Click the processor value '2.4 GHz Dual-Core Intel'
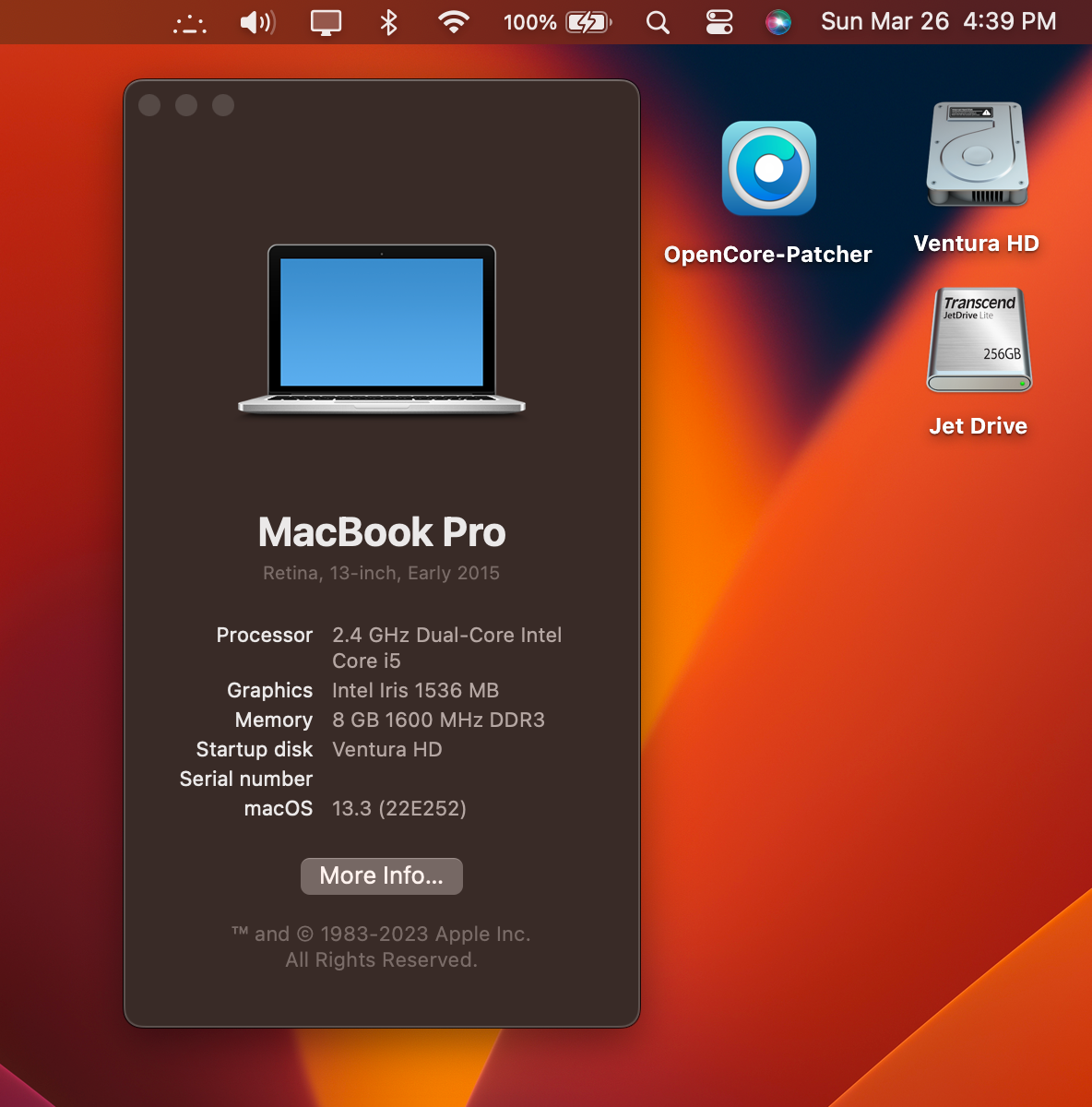This screenshot has height=1107, width=1092. [447, 635]
